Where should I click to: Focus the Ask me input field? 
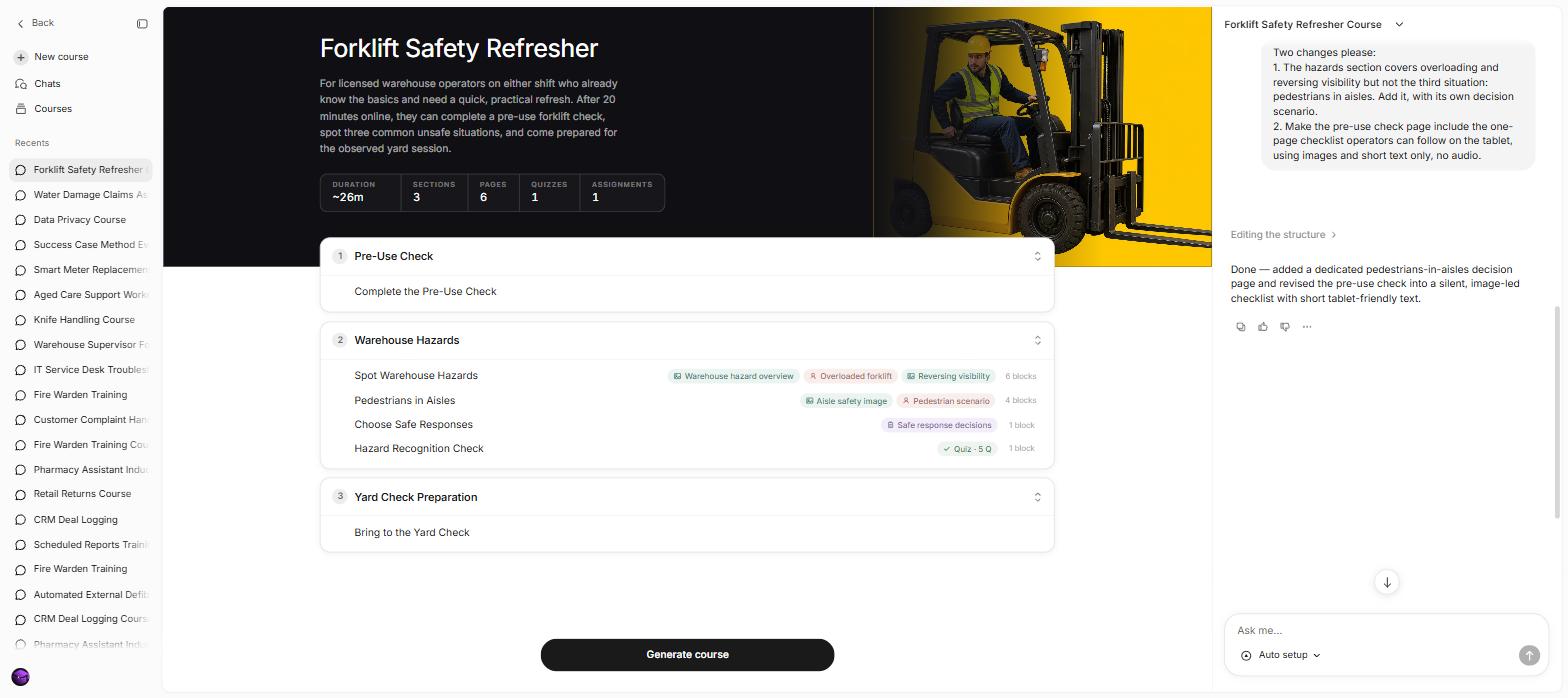(1386, 631)
